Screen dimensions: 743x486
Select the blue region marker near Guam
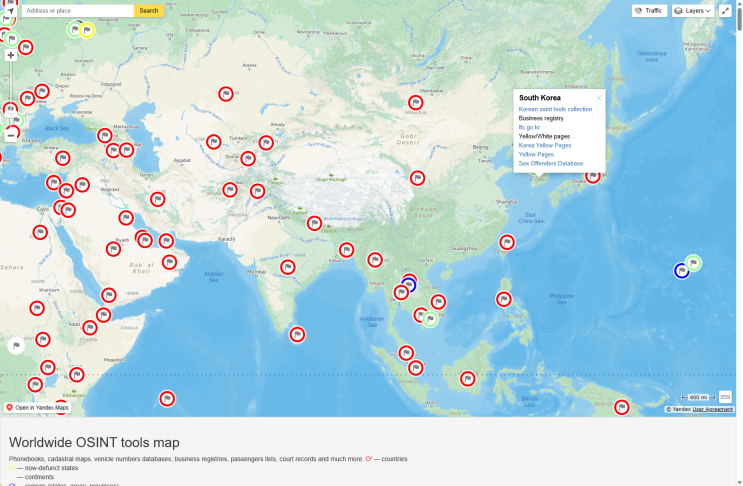682,271
